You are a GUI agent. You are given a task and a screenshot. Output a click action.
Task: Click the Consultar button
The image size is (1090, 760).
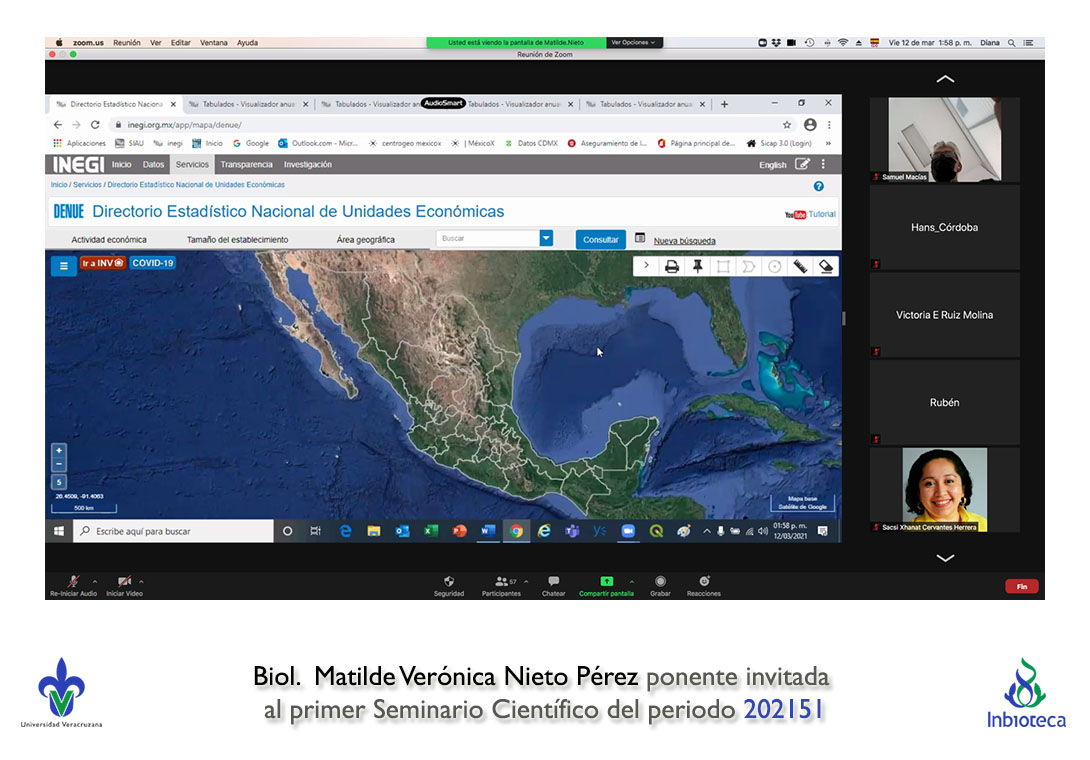(x=600, y=240)
